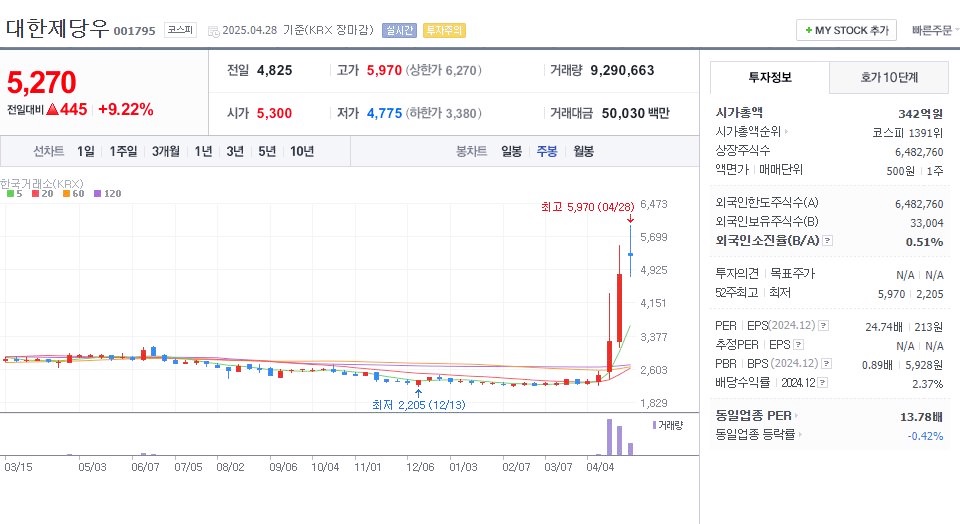
Task: Click the 거래량 legend marker on volume chart
Action: [x=654, y=425]
